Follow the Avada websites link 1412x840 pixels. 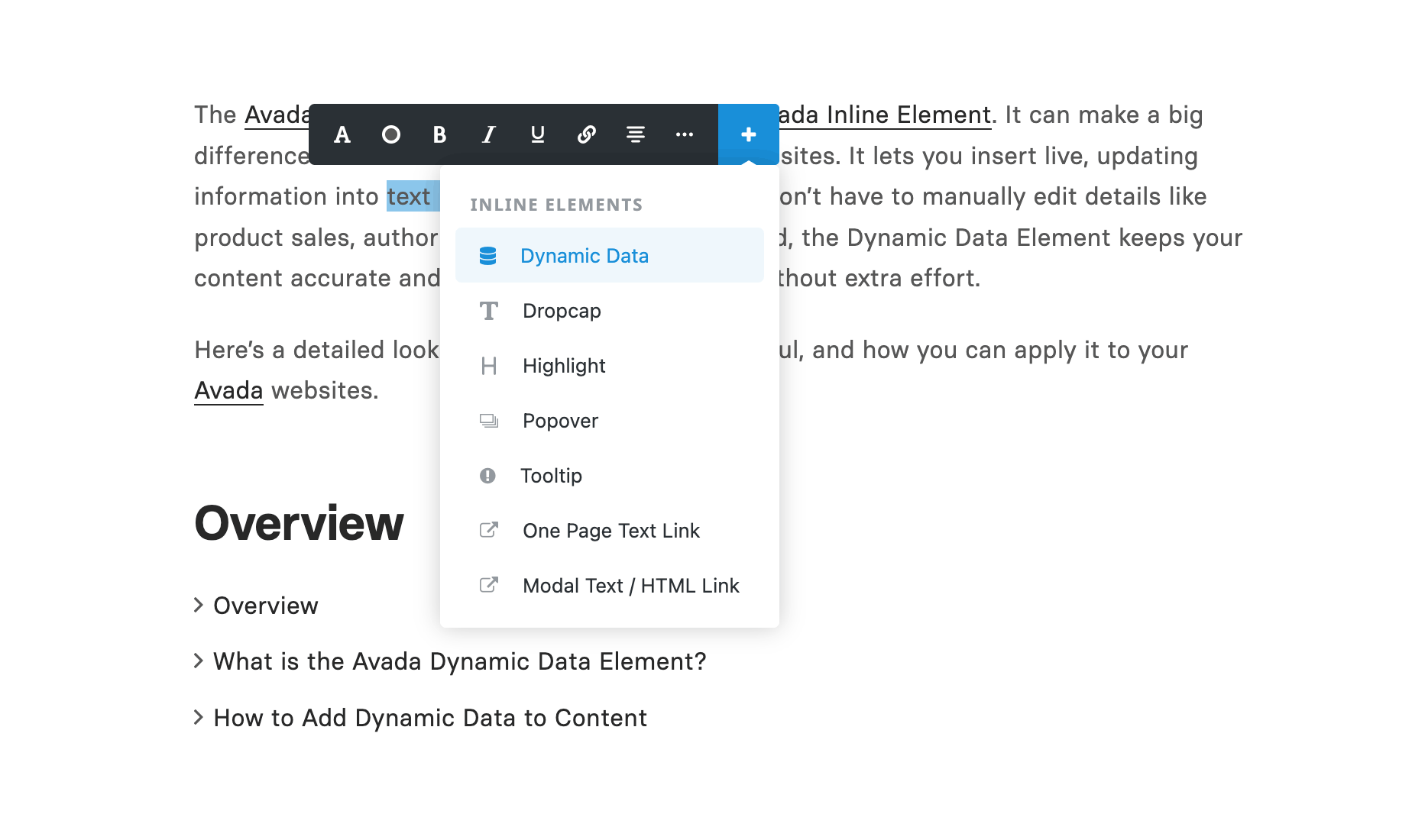pyautogui.click(x=228, y=390)
